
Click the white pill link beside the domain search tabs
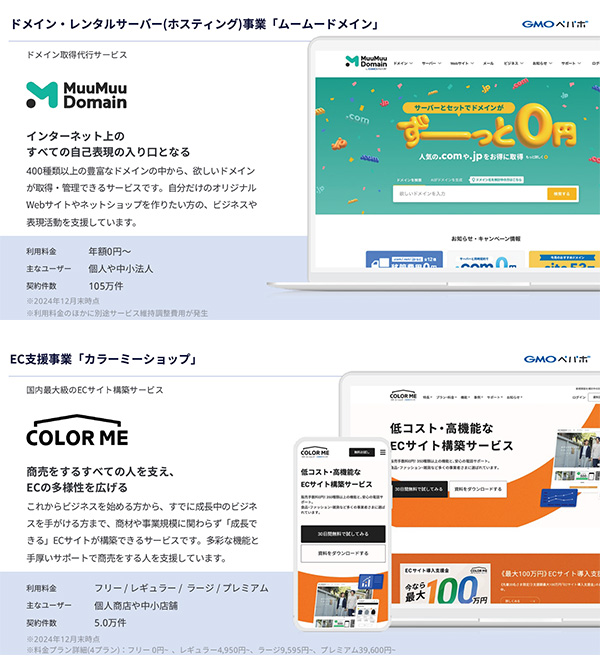[x=497, y=180]
